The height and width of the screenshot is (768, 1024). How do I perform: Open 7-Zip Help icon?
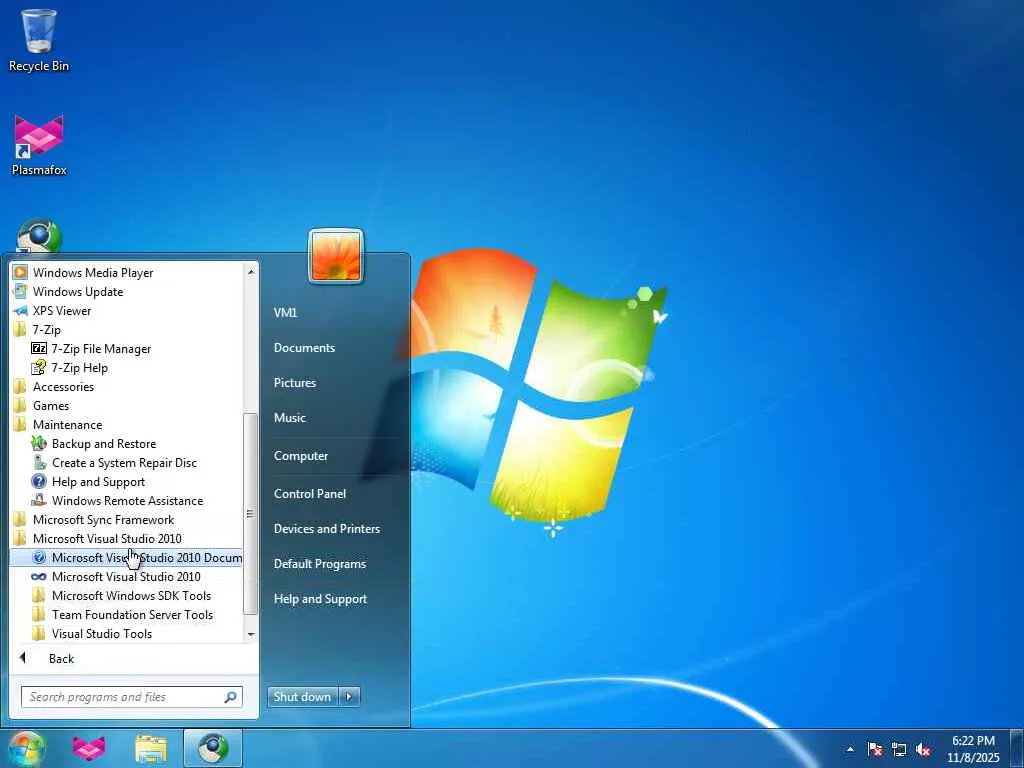39,368
